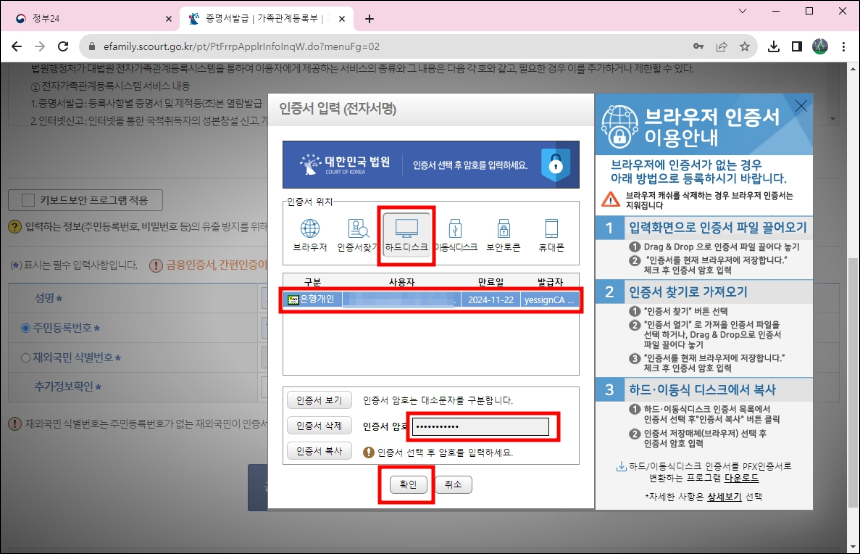
Task: Click the 2024-11-22 expiry date cell
Action: pyautogui.click(x=491, y=299)
